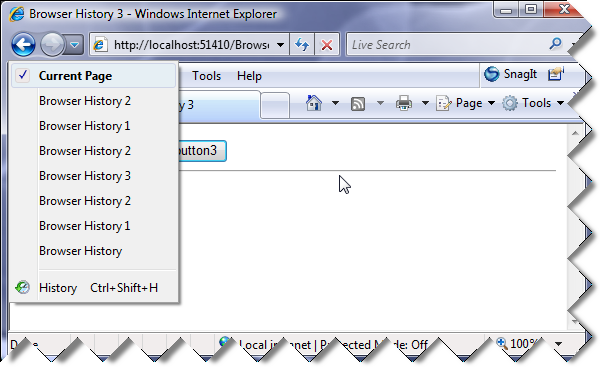Screen dimensions: 600x367
Task: Click the Print icon
Action: click(404, 103)
